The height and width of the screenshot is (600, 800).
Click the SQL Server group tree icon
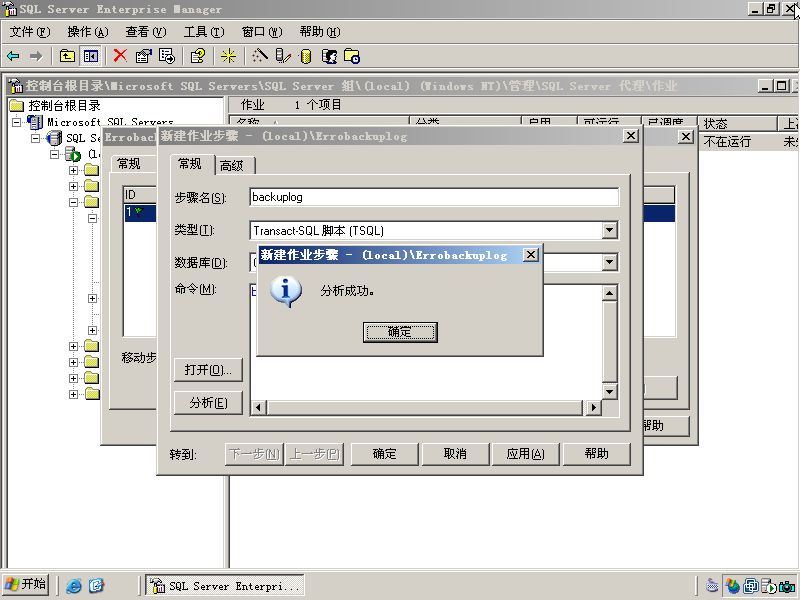[54, 138]
